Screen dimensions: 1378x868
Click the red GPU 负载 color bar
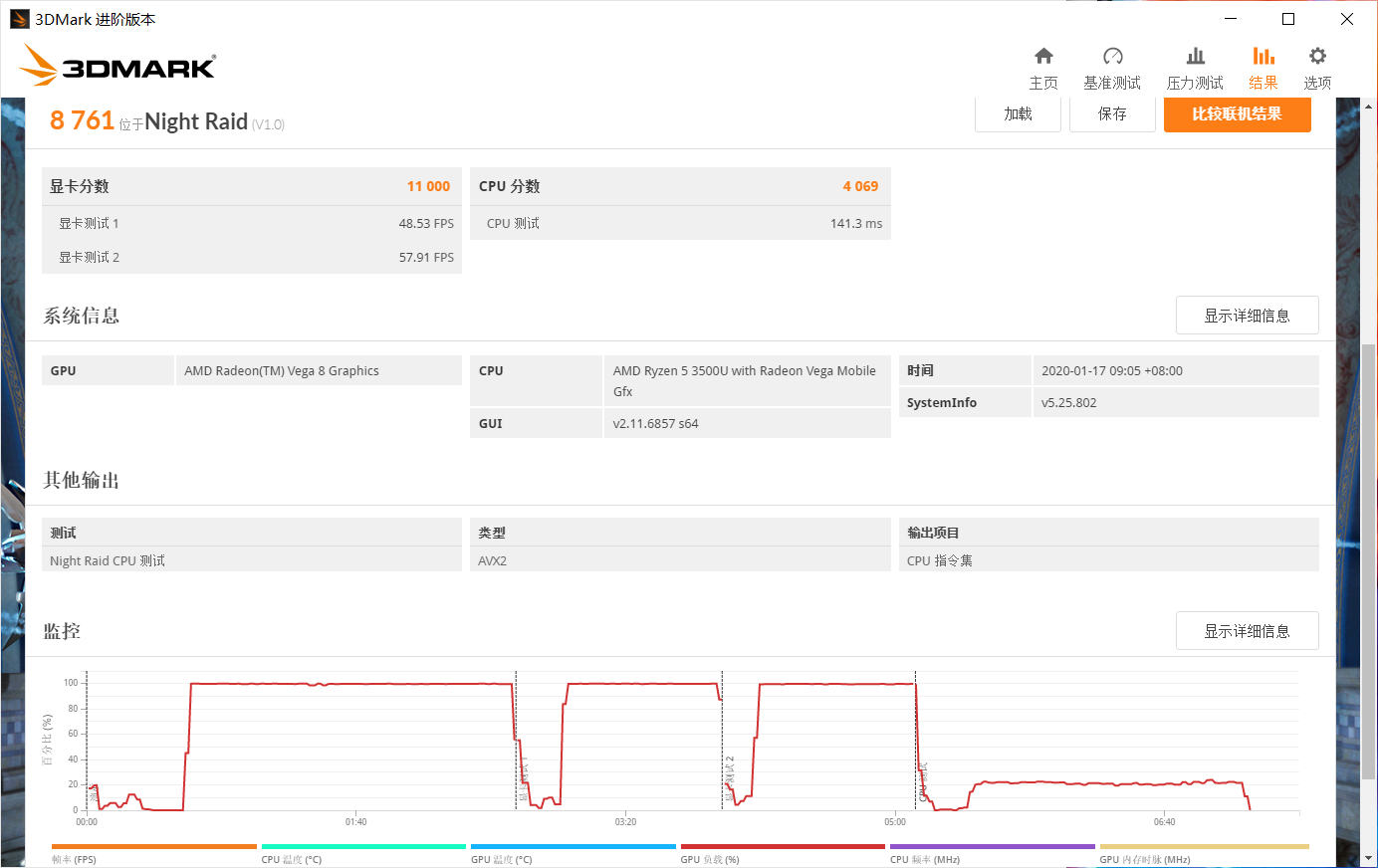point(783,847)
